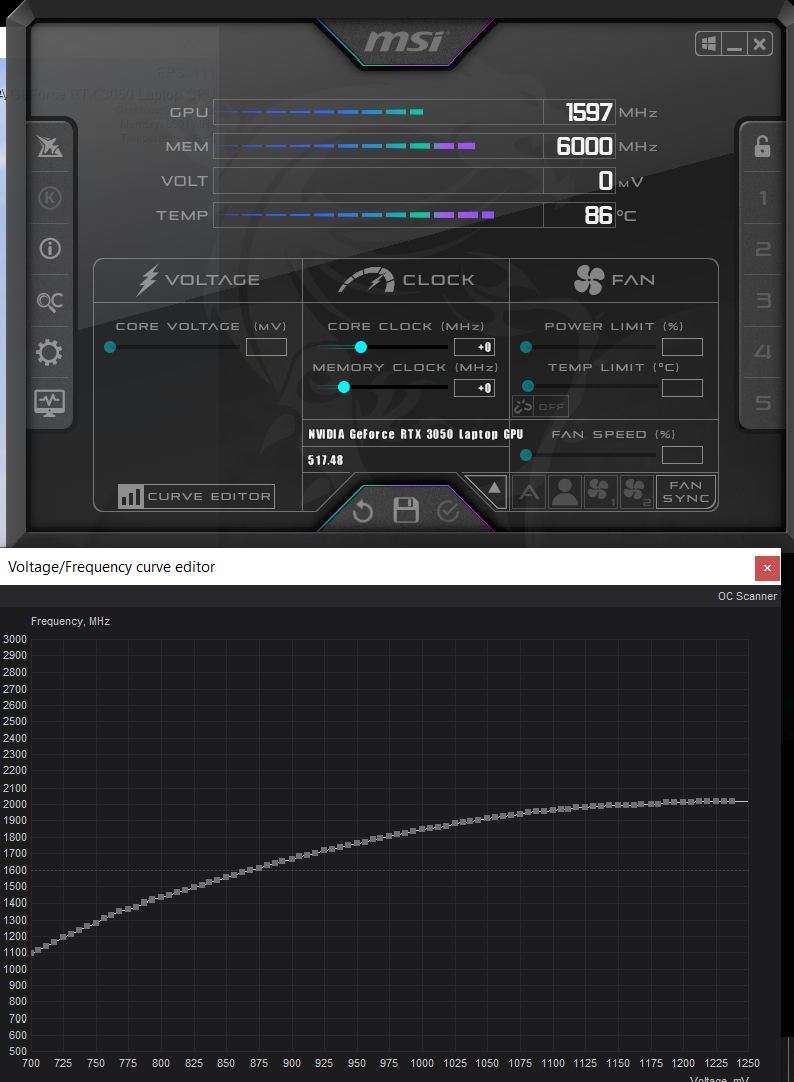Show the system information icon

49,249
